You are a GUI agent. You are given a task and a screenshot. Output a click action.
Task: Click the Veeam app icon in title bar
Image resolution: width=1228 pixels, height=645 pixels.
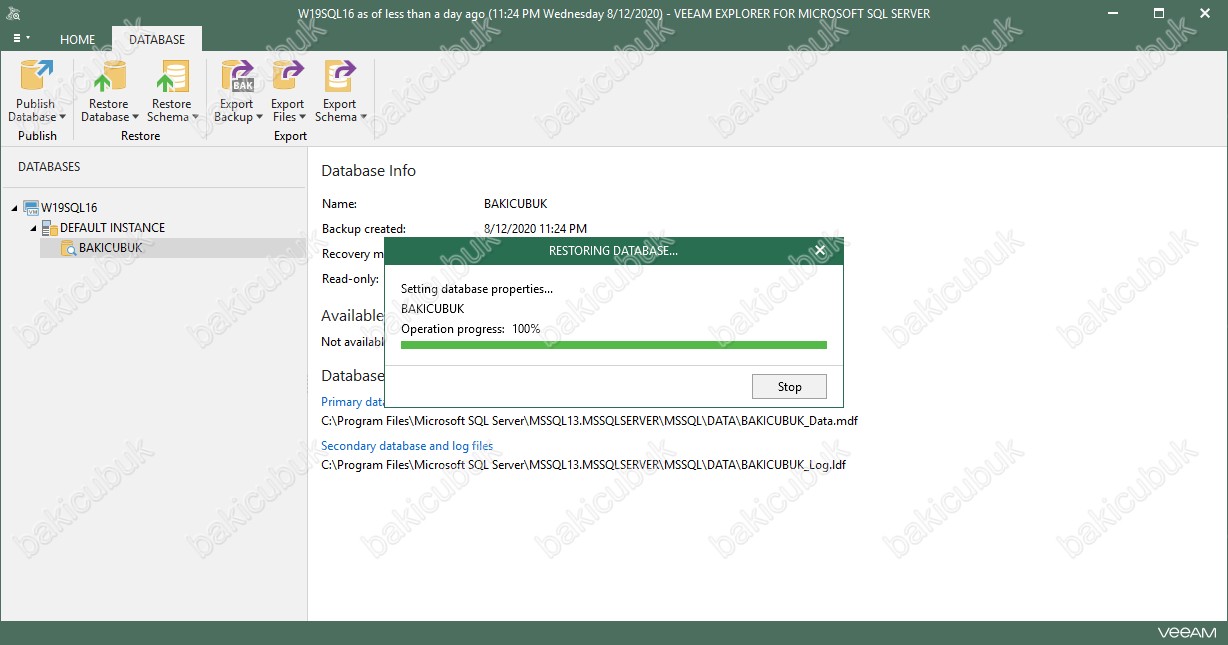(14, 14)
